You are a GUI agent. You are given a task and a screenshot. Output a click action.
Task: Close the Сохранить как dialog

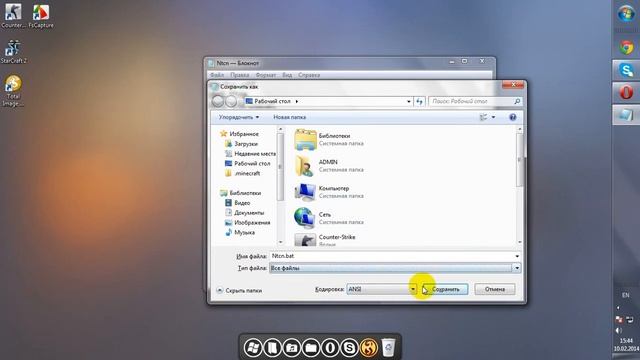point(513,84)
